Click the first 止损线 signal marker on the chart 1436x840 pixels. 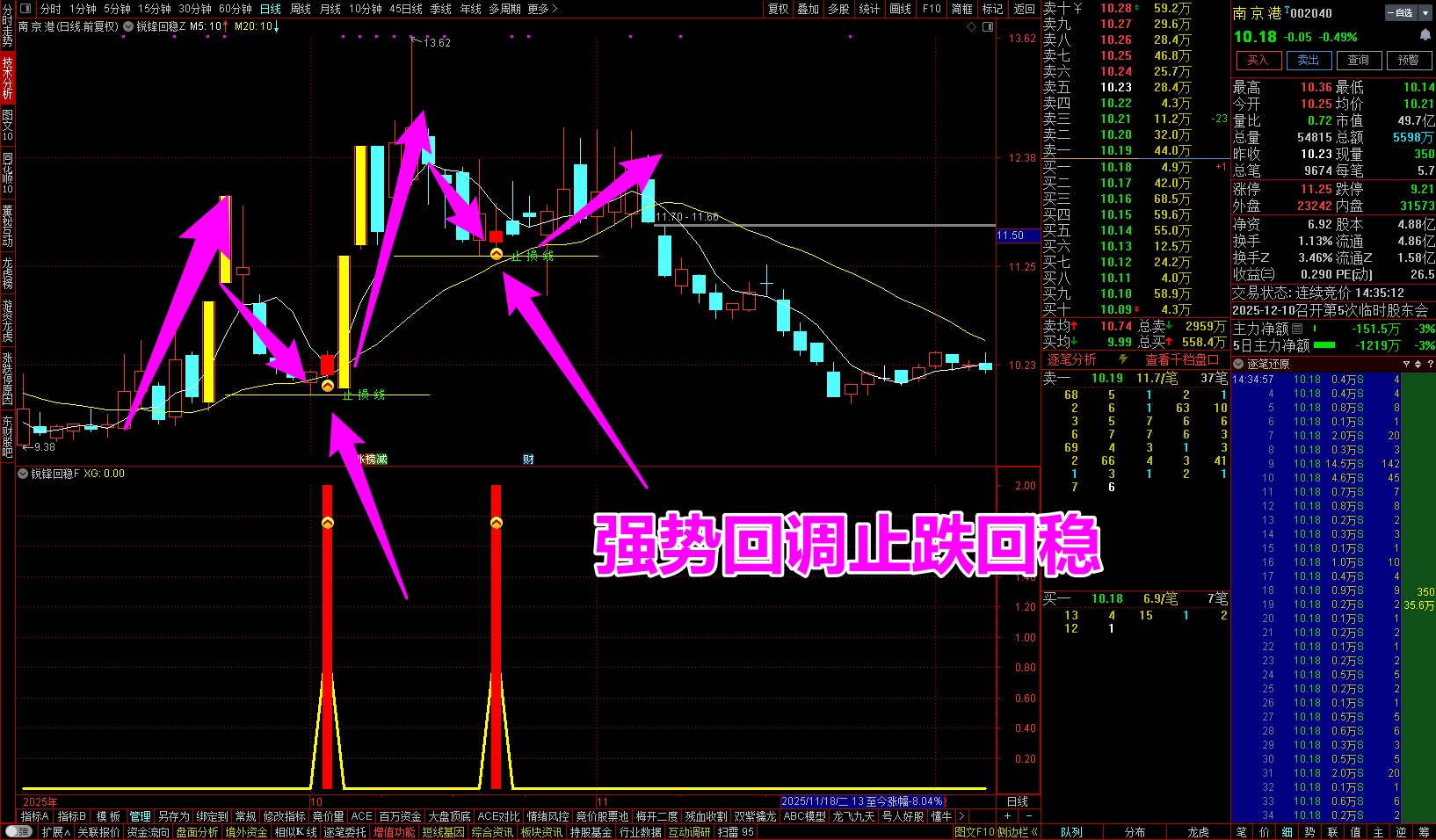pyautogui.click(x=328, y=385)
